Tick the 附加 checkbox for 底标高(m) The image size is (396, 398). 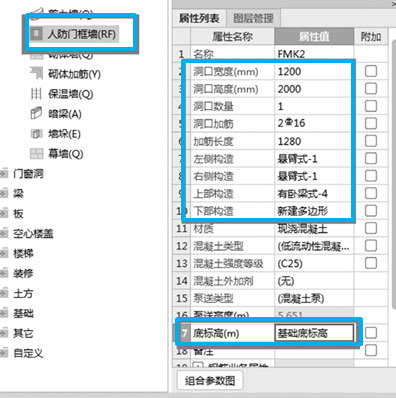tap(371, 333)
